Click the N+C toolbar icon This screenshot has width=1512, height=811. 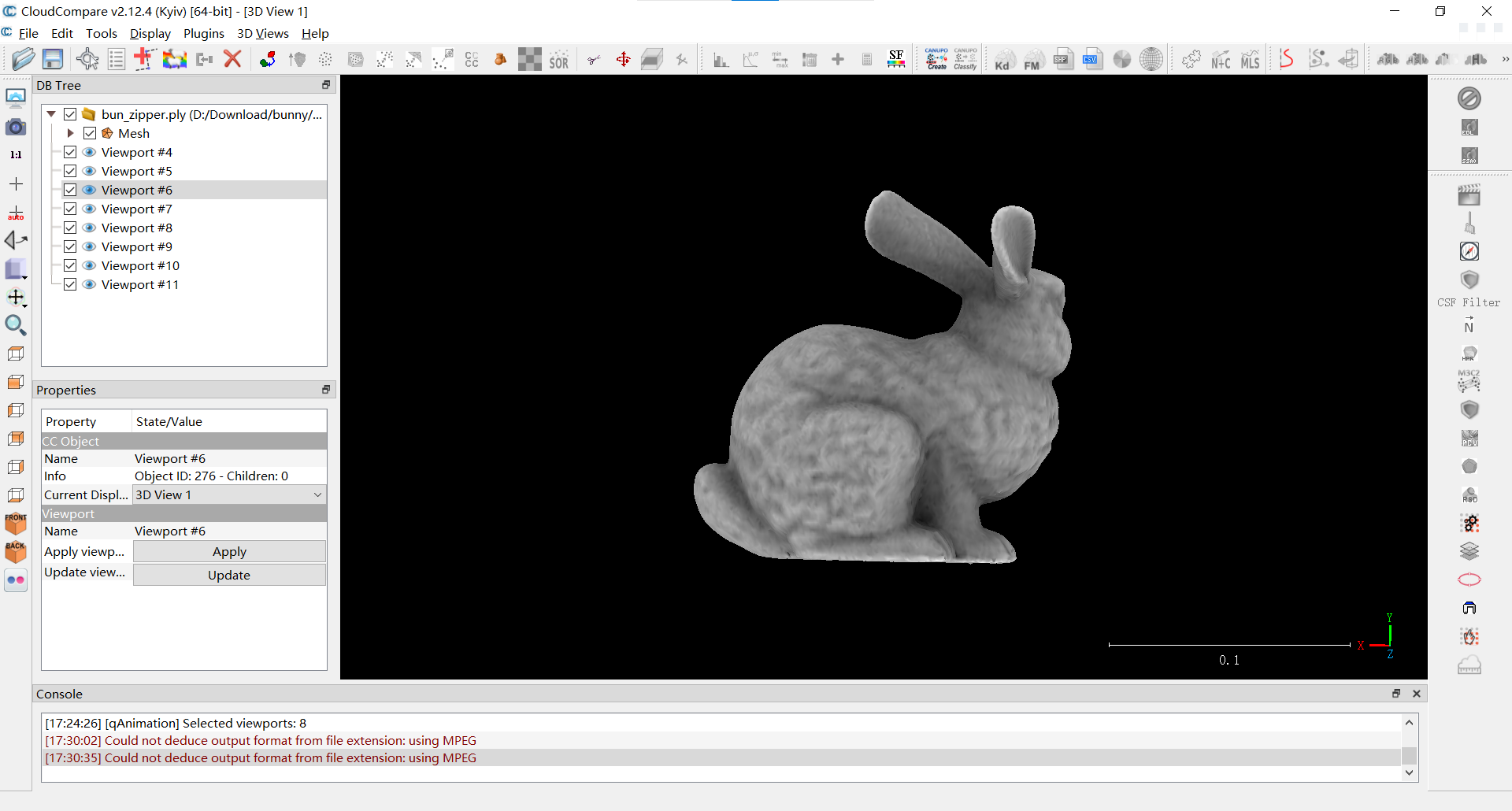pos(1221,60)
